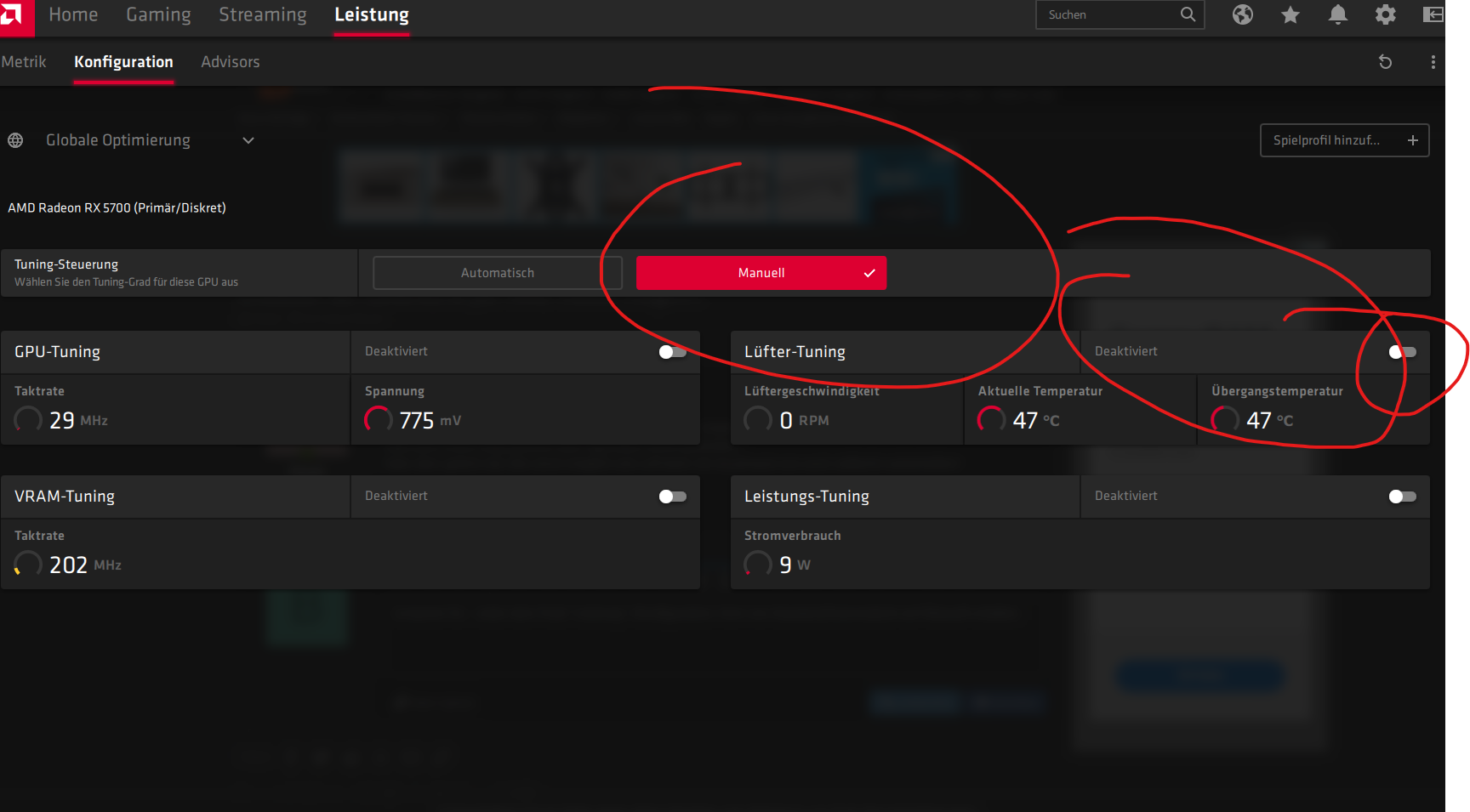The image size is (1470, 812).
Task: Click the plus icon to add game profile
Action: (1413, 140)
